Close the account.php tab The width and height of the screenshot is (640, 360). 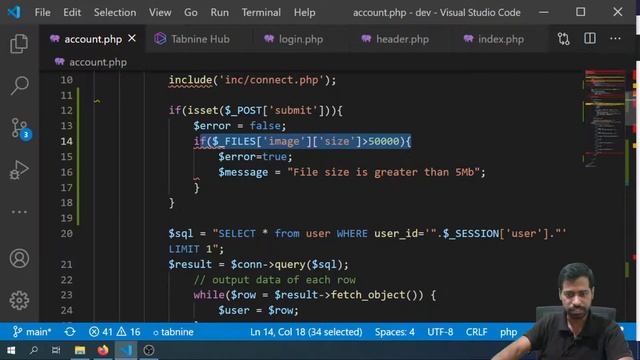132,38
